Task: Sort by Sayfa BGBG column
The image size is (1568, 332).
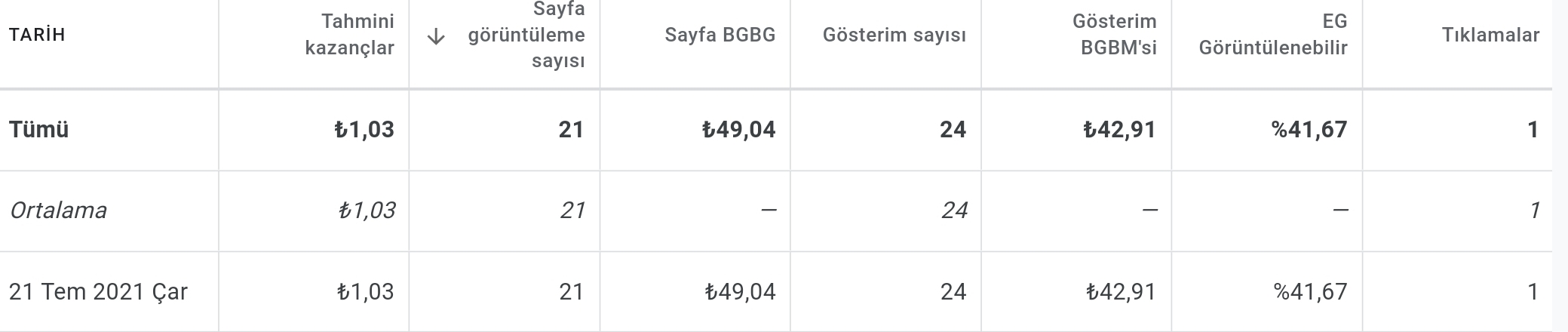Action: click(x=720, y=35)
